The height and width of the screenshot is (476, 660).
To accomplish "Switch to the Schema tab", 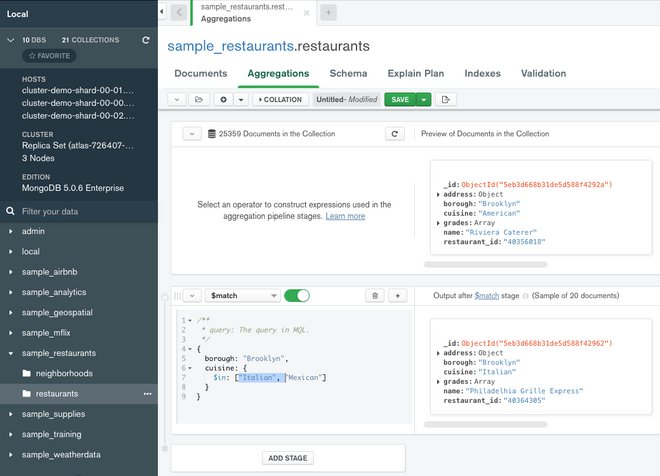I will coord(348,73).
